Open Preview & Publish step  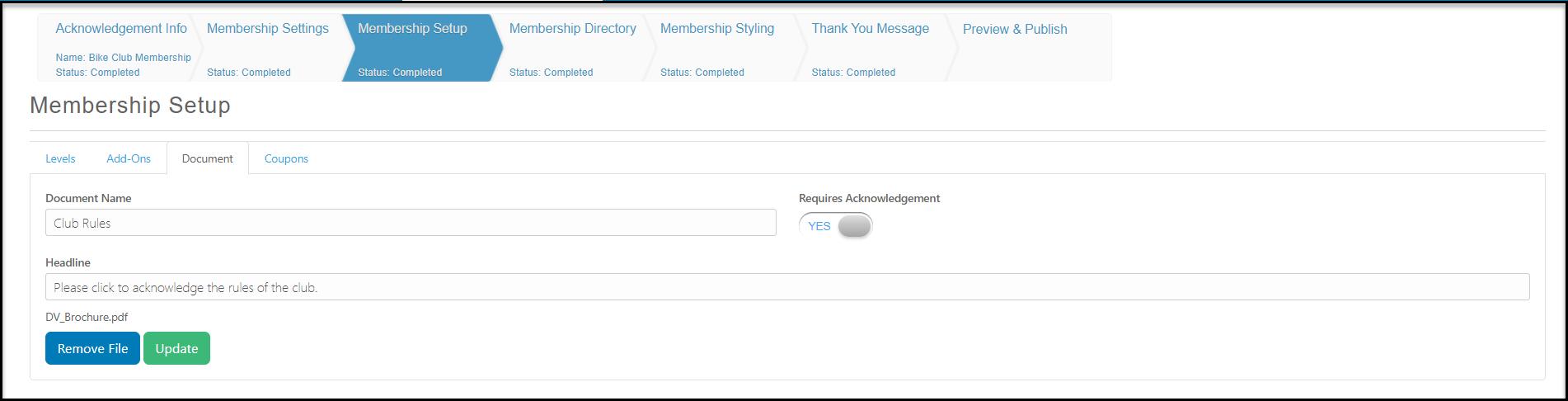(1015, 29)
